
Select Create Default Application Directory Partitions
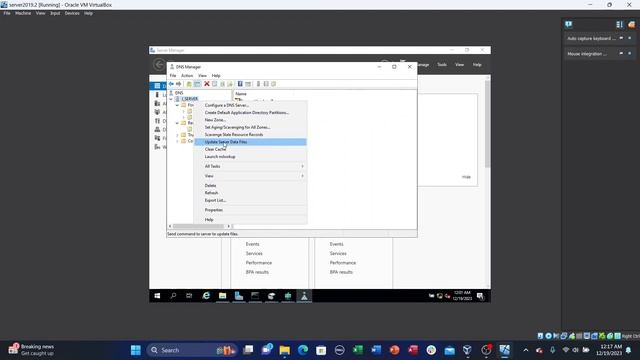click(250, 113)
